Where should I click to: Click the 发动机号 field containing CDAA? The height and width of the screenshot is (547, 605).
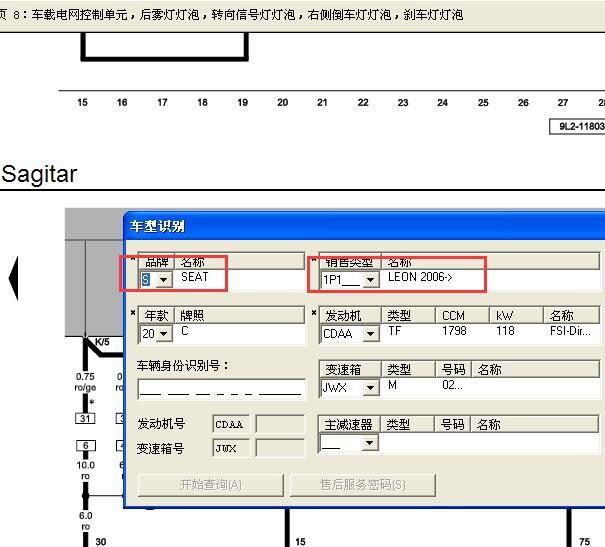click(231, 424)
